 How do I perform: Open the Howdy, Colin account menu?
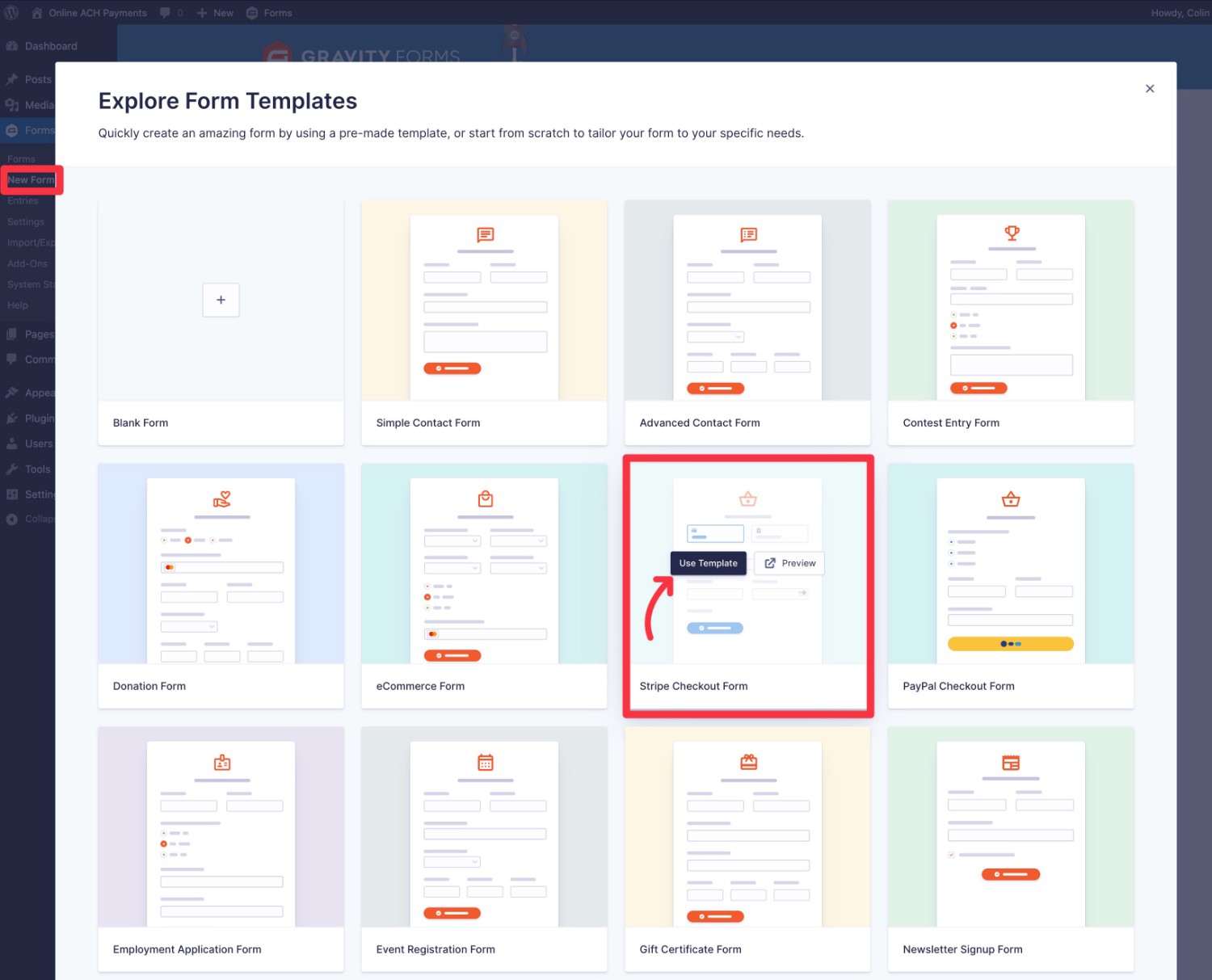pos(1180,12)
